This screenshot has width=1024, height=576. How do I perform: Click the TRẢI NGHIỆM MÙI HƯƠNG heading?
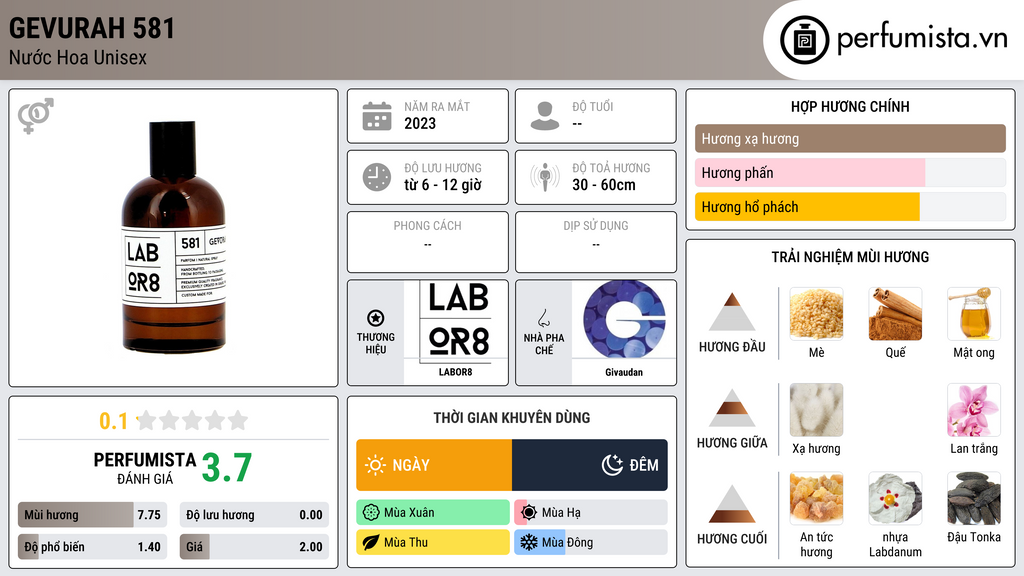tap(850, 257)
